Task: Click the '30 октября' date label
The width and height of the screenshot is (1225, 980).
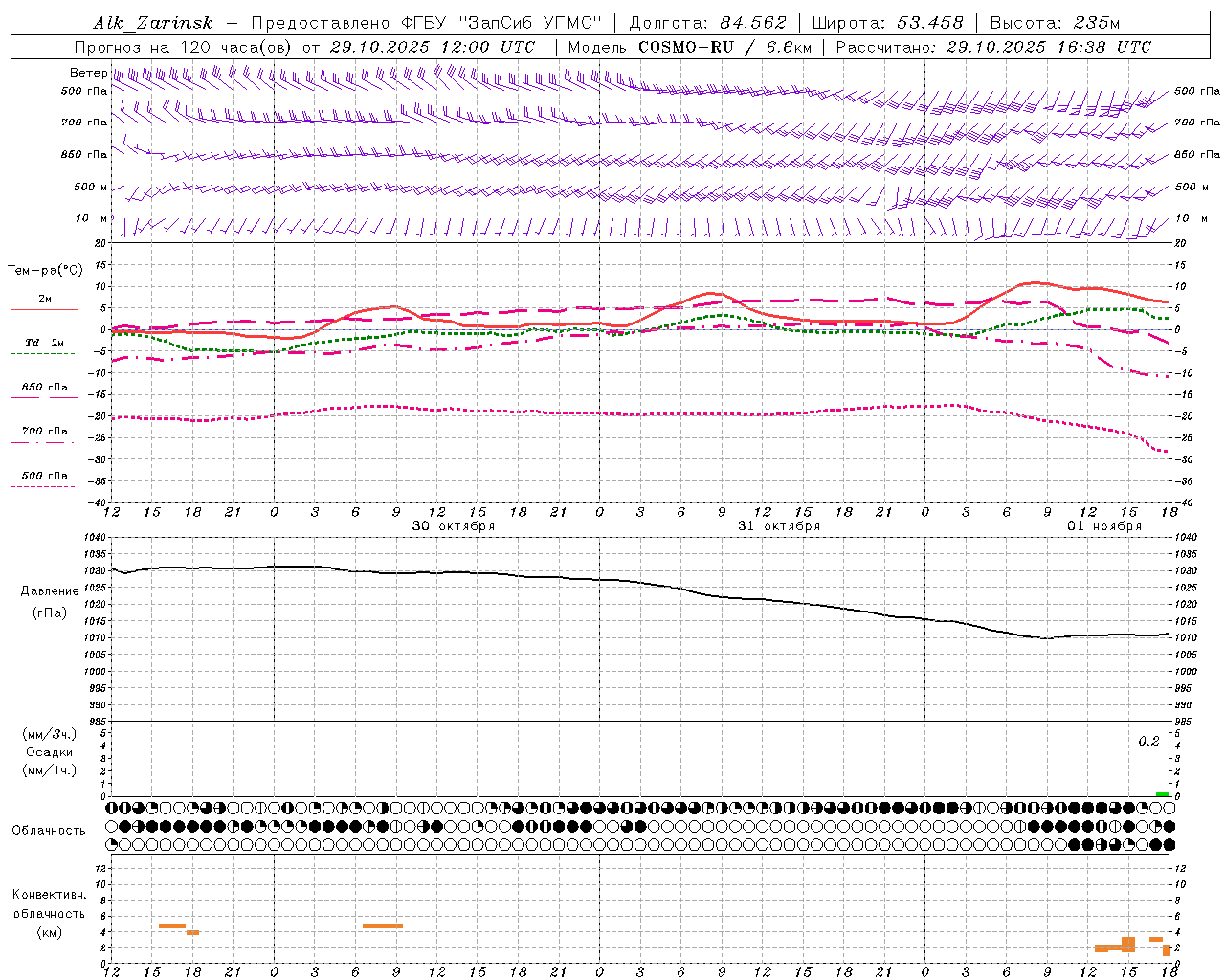Action: point(454,526)
